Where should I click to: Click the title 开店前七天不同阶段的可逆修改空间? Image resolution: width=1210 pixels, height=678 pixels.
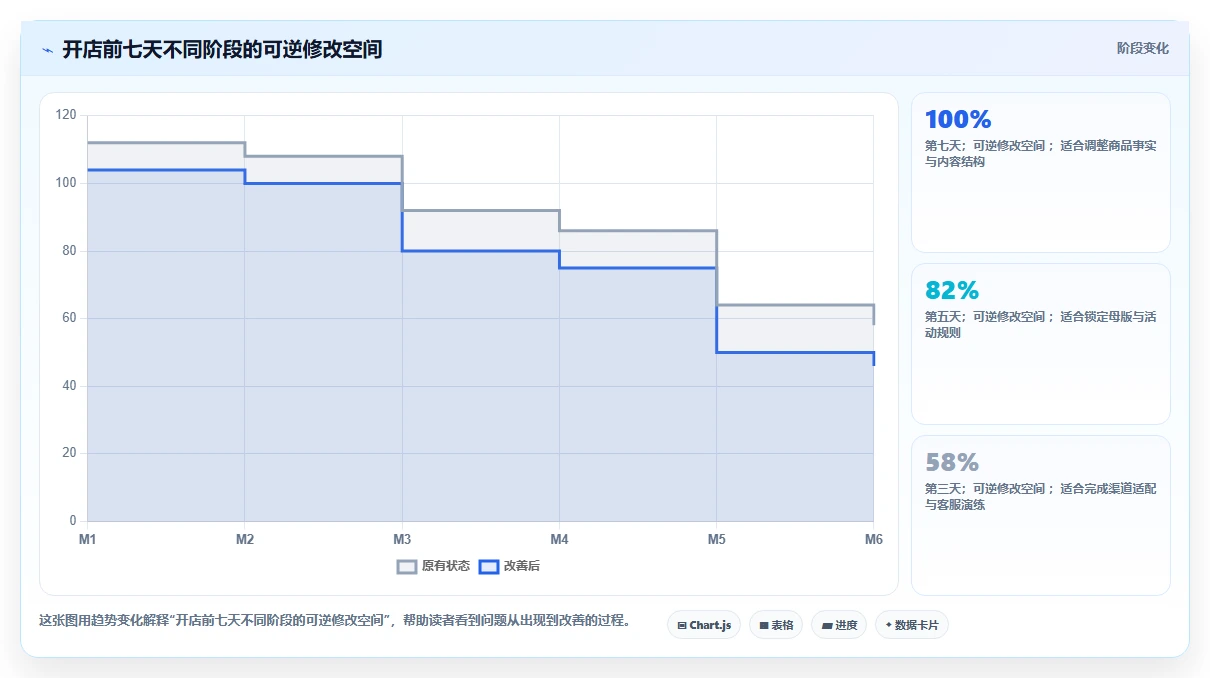222,49
